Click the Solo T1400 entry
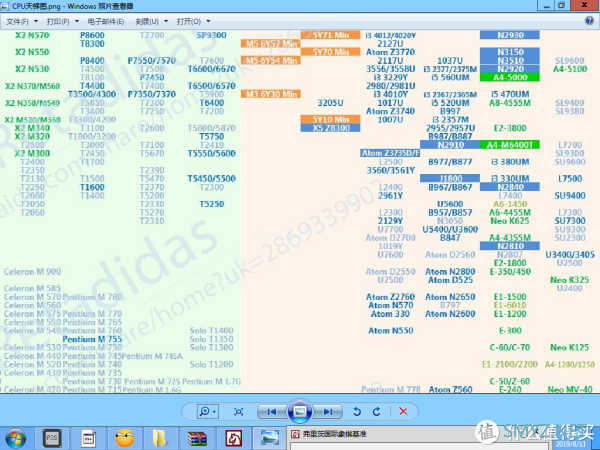600x450 pixels. (x=212, y=331)
